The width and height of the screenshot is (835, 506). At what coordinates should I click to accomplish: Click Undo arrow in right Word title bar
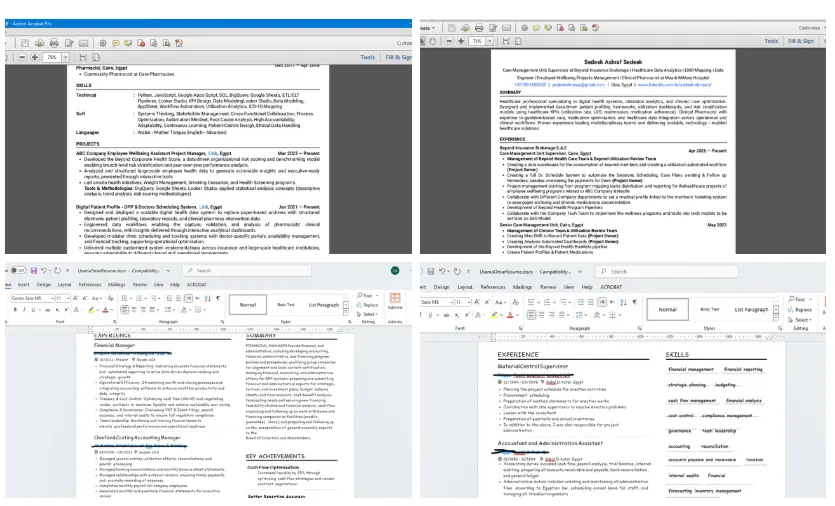coord(442,271)
